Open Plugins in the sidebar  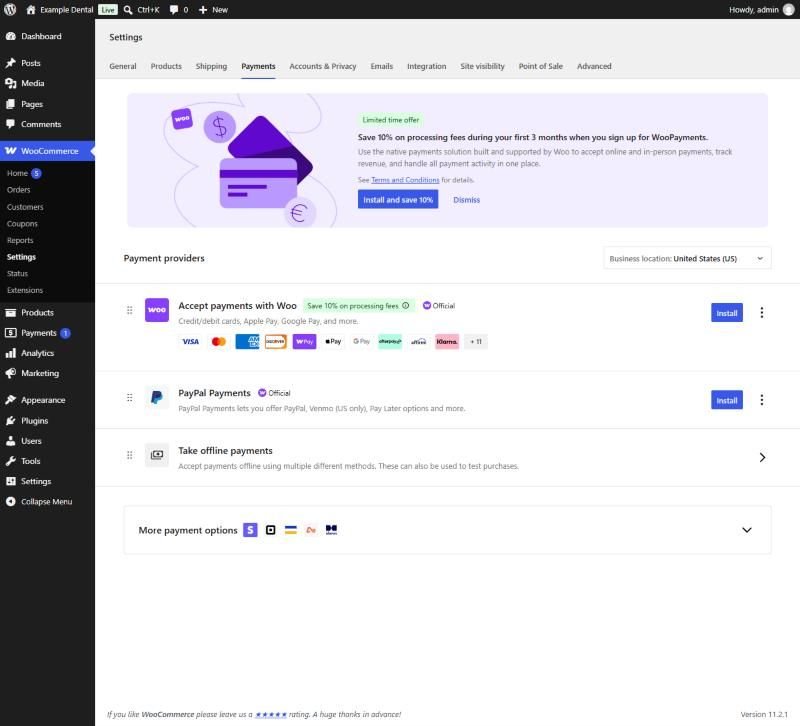point(47,421)
